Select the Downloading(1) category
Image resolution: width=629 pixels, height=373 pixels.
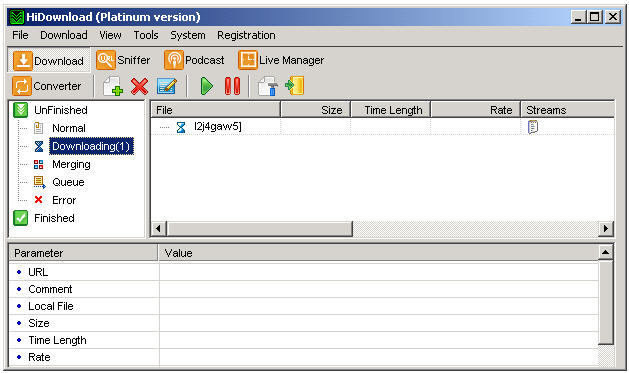click(91, 146)
